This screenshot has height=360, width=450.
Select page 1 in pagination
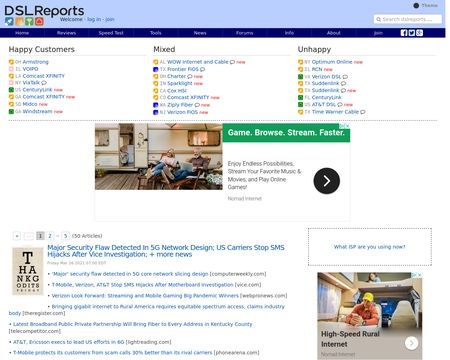click(40, 236)
